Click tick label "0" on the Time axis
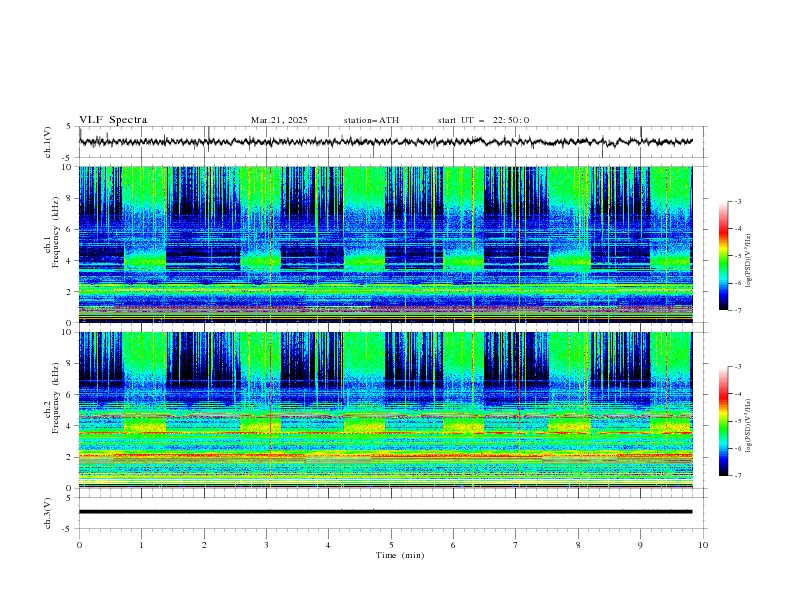This screenshot has width=792, height=612. [79, 545]
